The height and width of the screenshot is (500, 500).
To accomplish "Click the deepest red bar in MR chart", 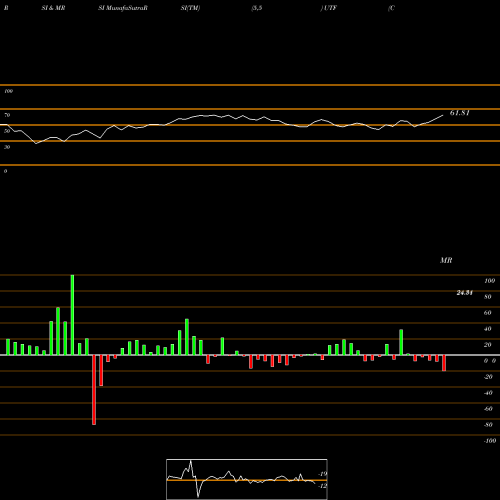I will coord(94,390).
